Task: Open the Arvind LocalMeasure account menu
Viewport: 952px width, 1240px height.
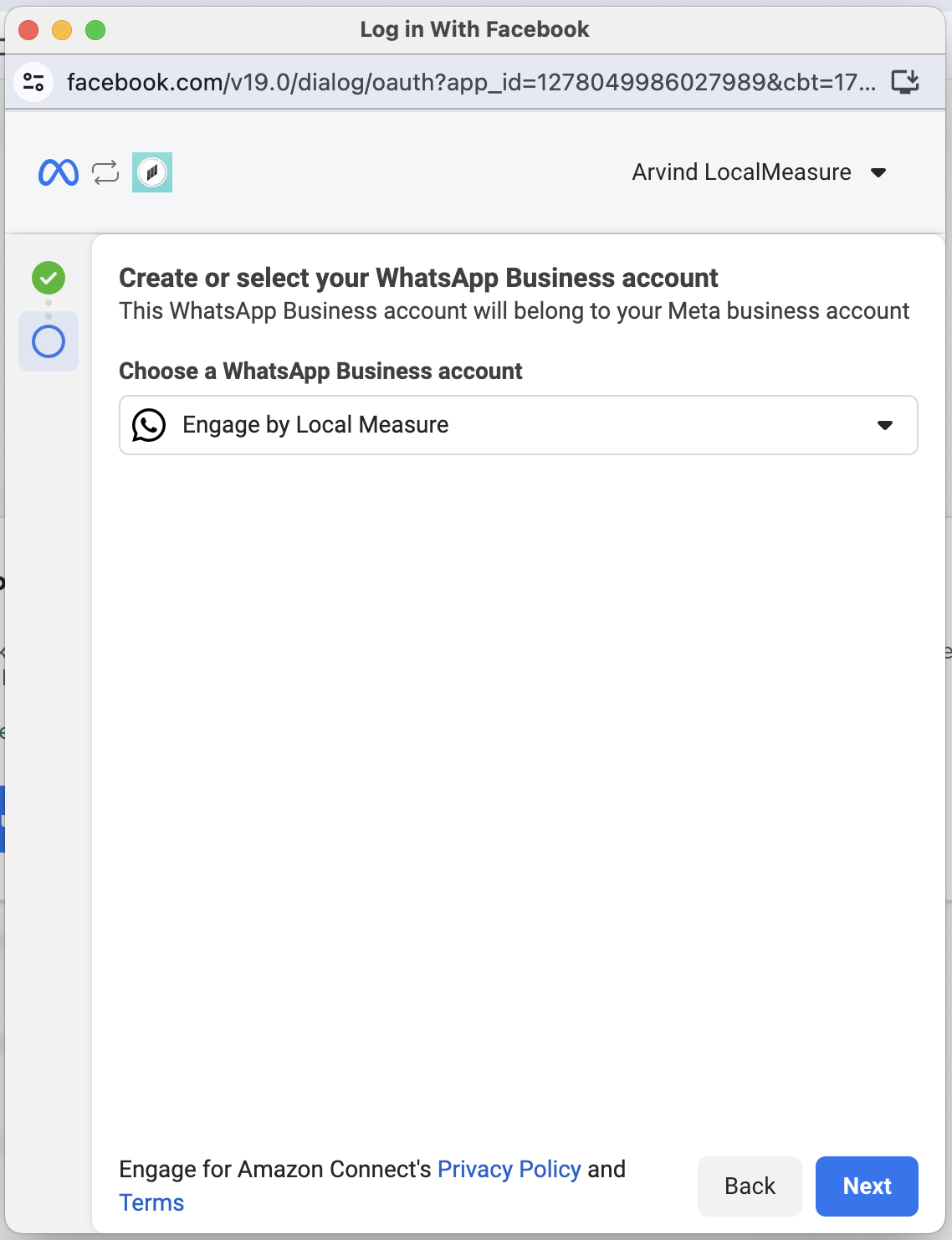Action: pyautogui.click(x=741, y=172)
